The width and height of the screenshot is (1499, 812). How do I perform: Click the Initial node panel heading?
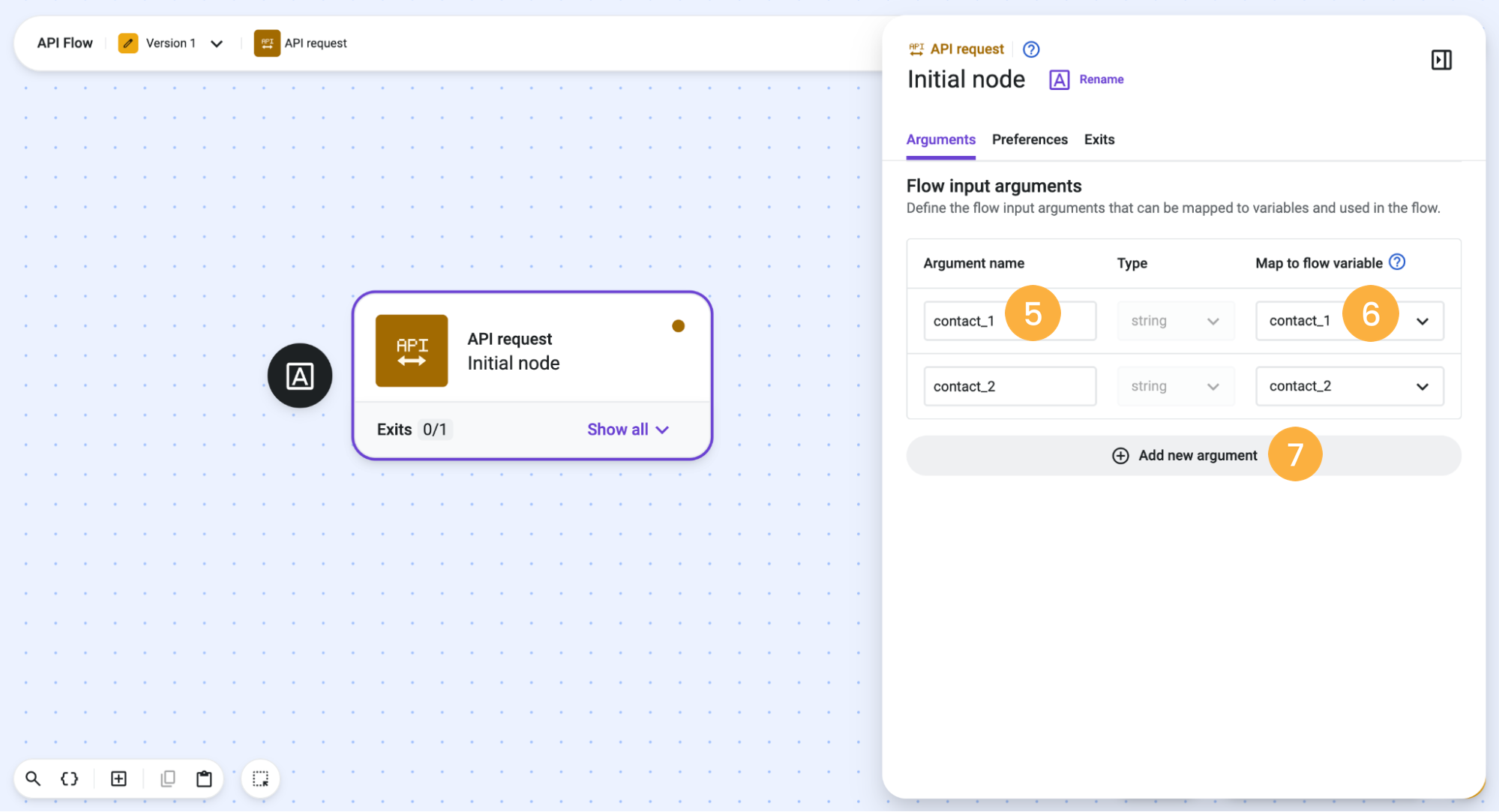click(x=966, y=79)
